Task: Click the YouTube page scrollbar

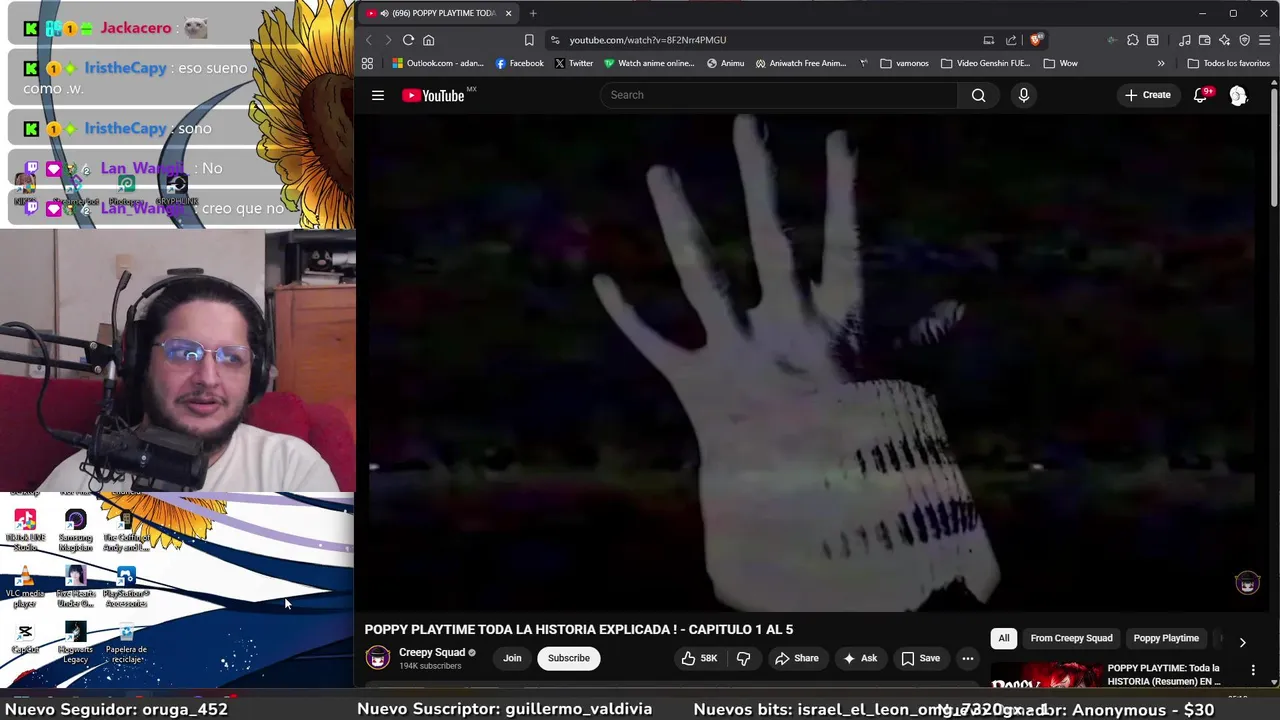Action: pyautogui.click(x=1274, y=150)
